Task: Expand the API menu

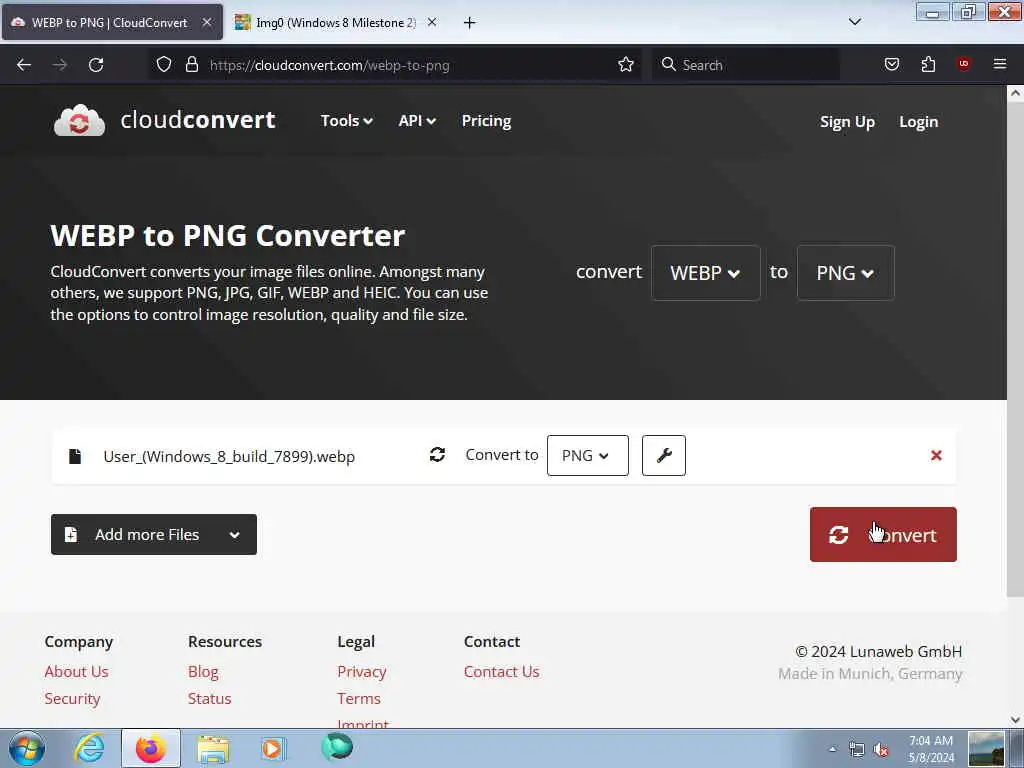Action: click(417, 121)
